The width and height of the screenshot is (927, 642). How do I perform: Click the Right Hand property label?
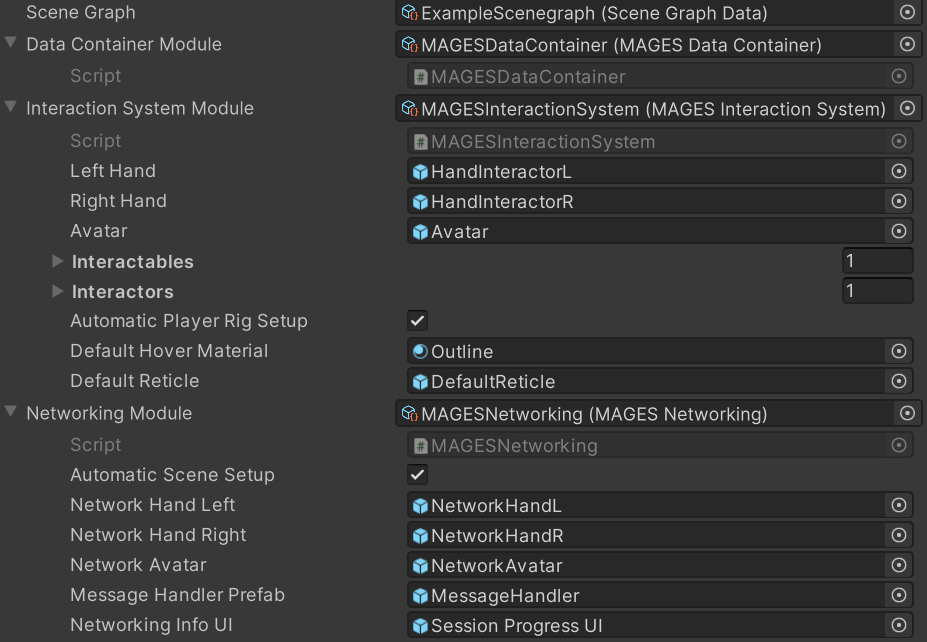click(x=118, y=201)
